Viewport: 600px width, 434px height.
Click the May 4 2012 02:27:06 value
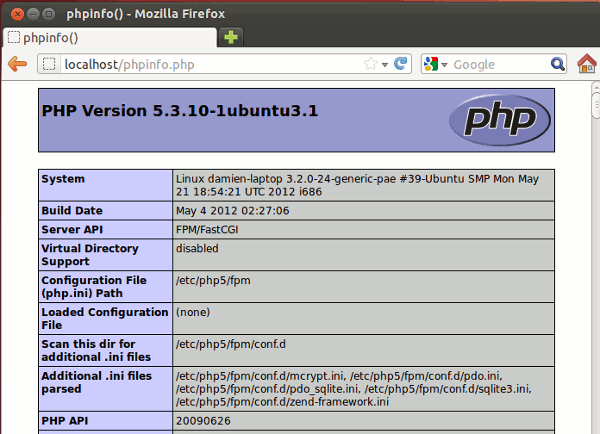[232, 210]
